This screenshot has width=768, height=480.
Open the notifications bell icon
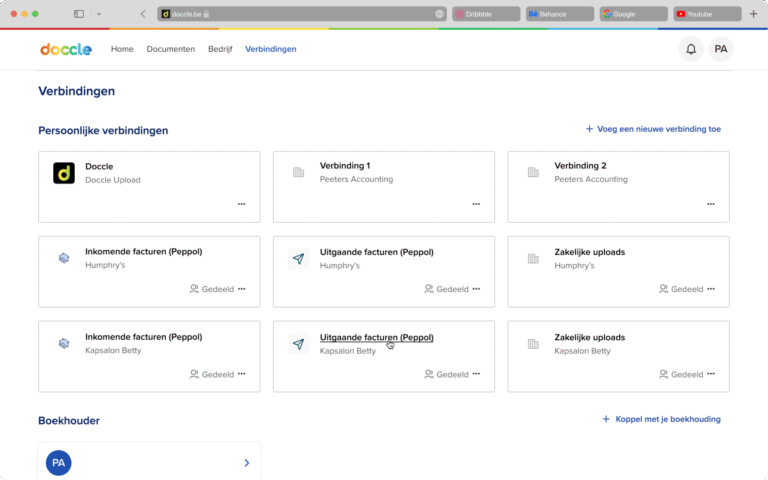pos(690,49)
